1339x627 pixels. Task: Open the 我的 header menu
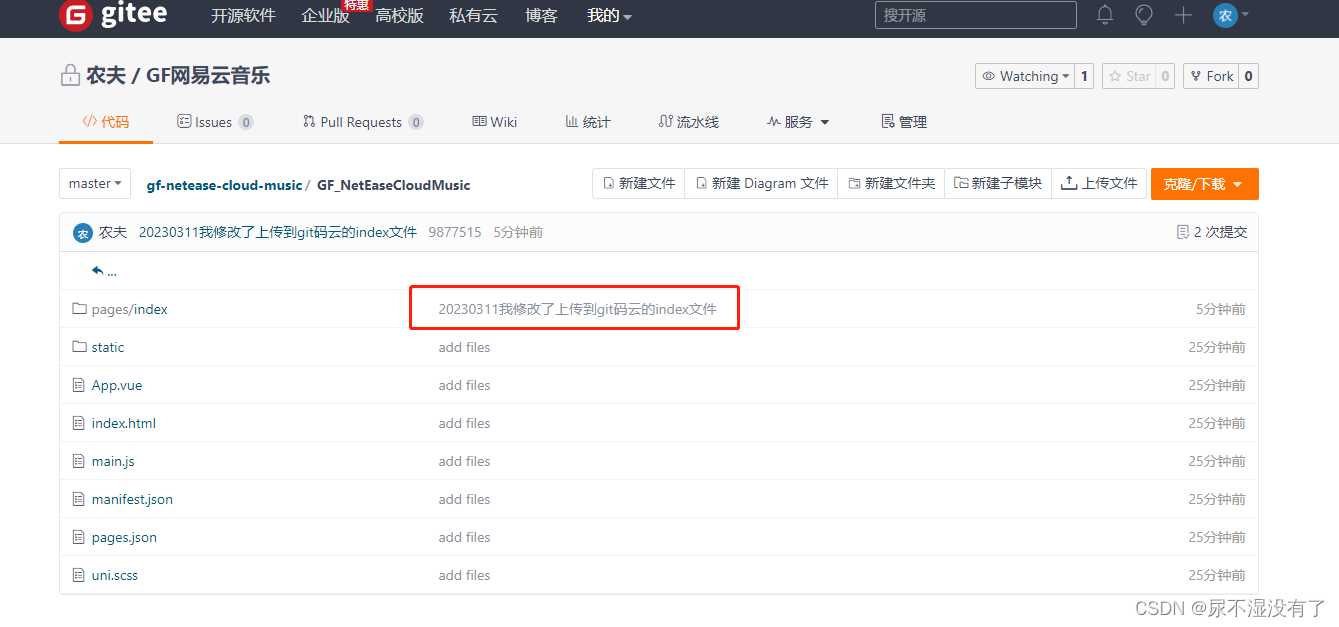tap(609, 16)
